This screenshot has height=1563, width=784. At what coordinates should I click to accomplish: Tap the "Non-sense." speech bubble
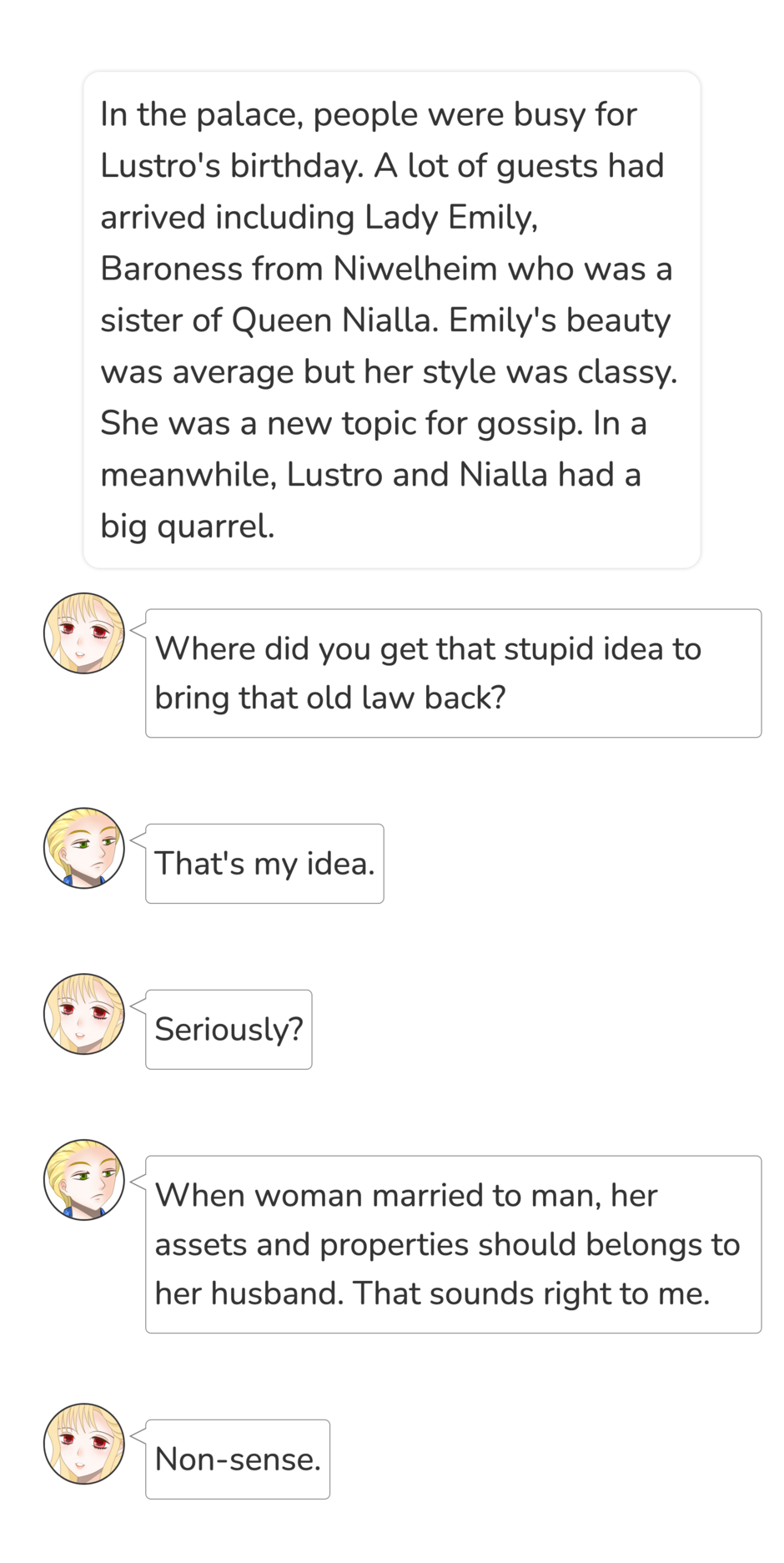(x=238, y=1460)
